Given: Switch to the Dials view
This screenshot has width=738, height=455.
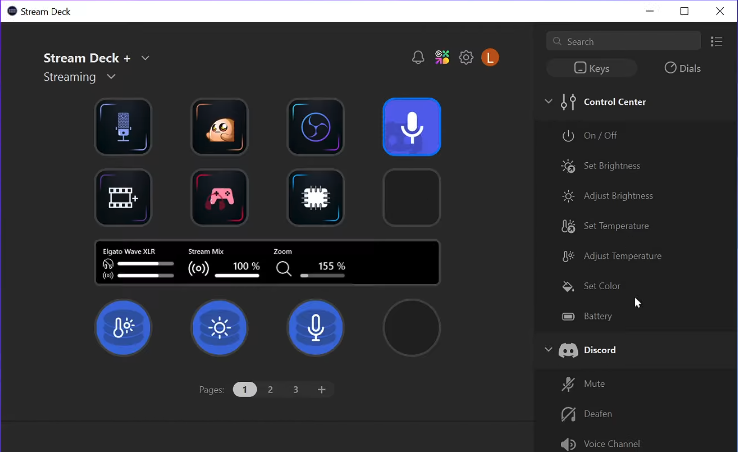Looking at the screenshot, I should tap(683, 69).
